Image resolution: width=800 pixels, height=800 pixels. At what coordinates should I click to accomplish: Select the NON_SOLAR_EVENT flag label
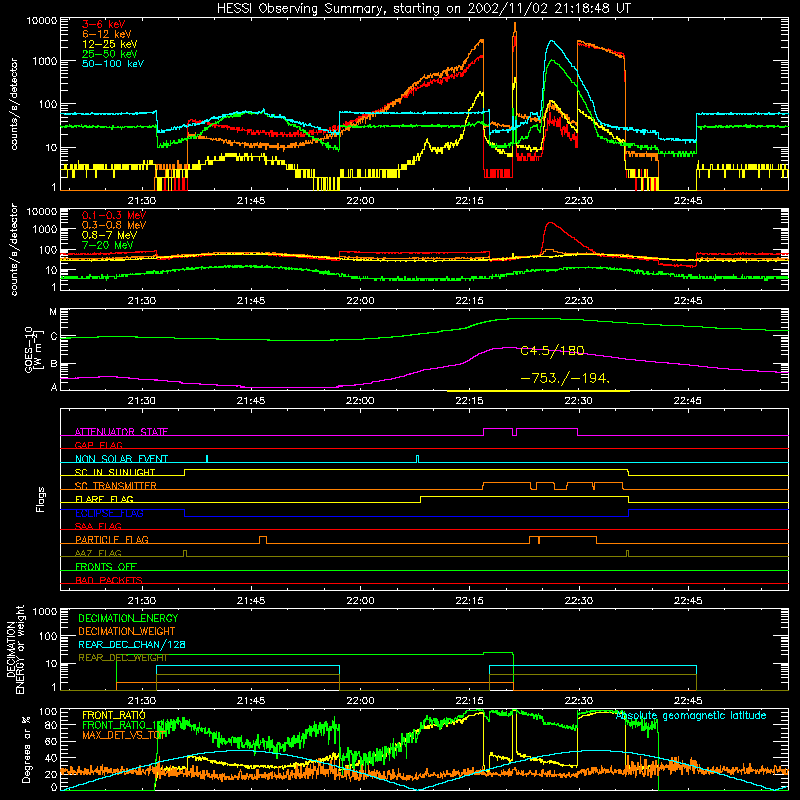tap(121, 459)
